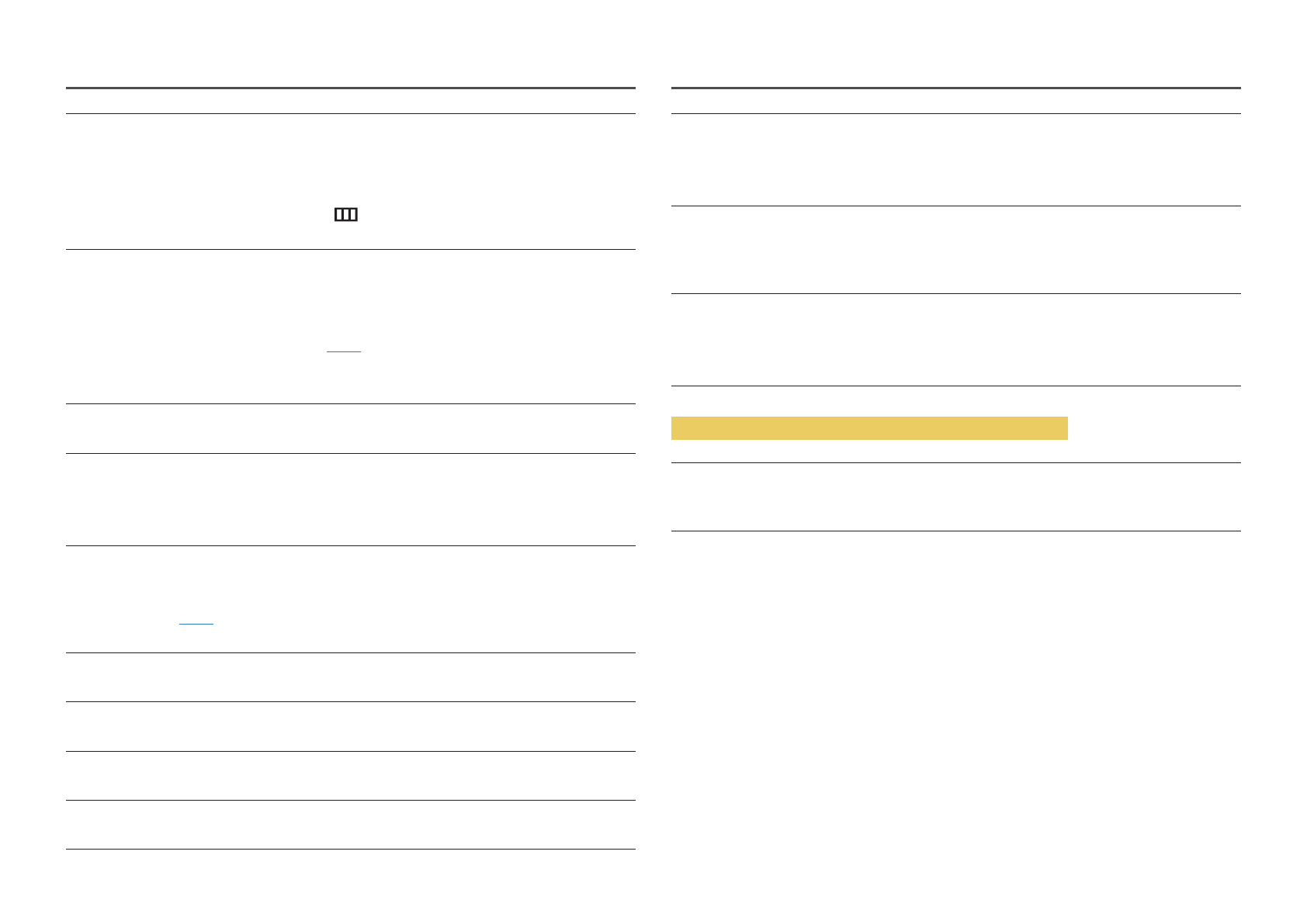Click the yellow highlighted bar
The image size is (1307, 924).
click(868, 428)
